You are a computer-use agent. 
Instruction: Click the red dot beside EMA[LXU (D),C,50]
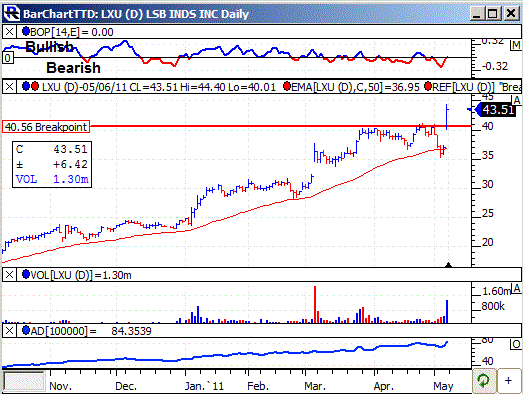[287, 87]
